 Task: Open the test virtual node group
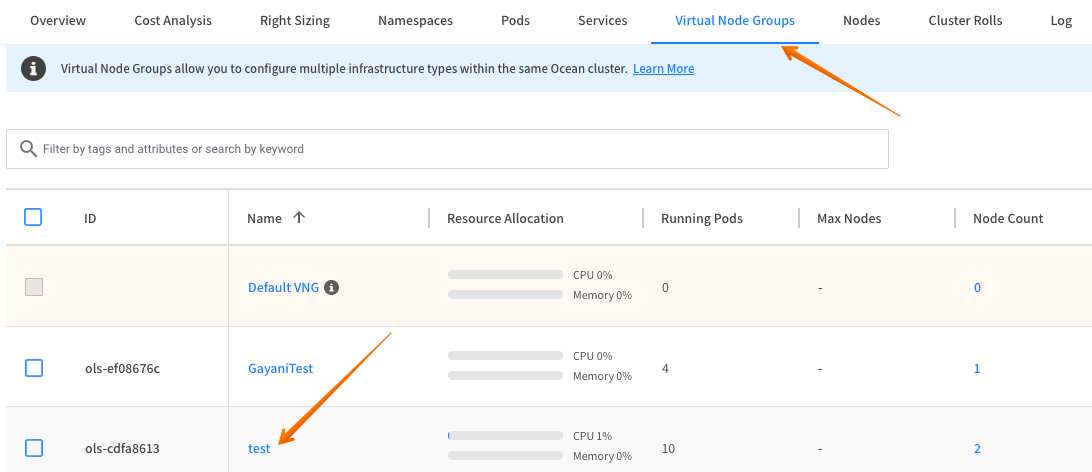coord(259,449)
